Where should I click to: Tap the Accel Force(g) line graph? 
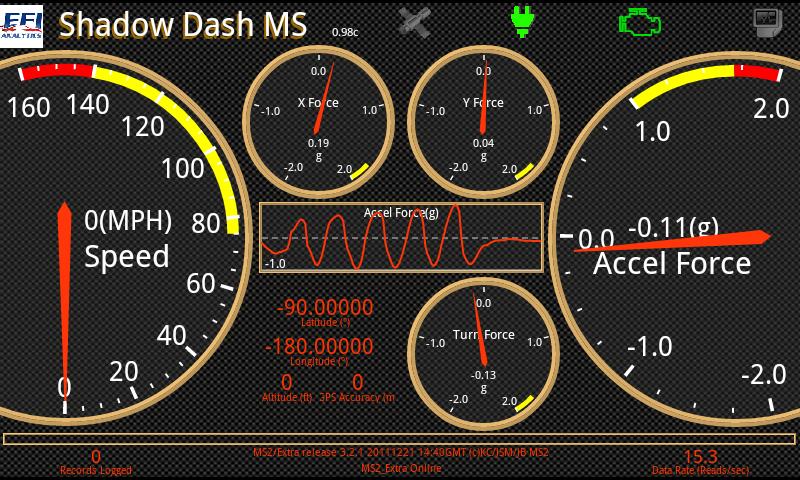[x=402, y=238]
